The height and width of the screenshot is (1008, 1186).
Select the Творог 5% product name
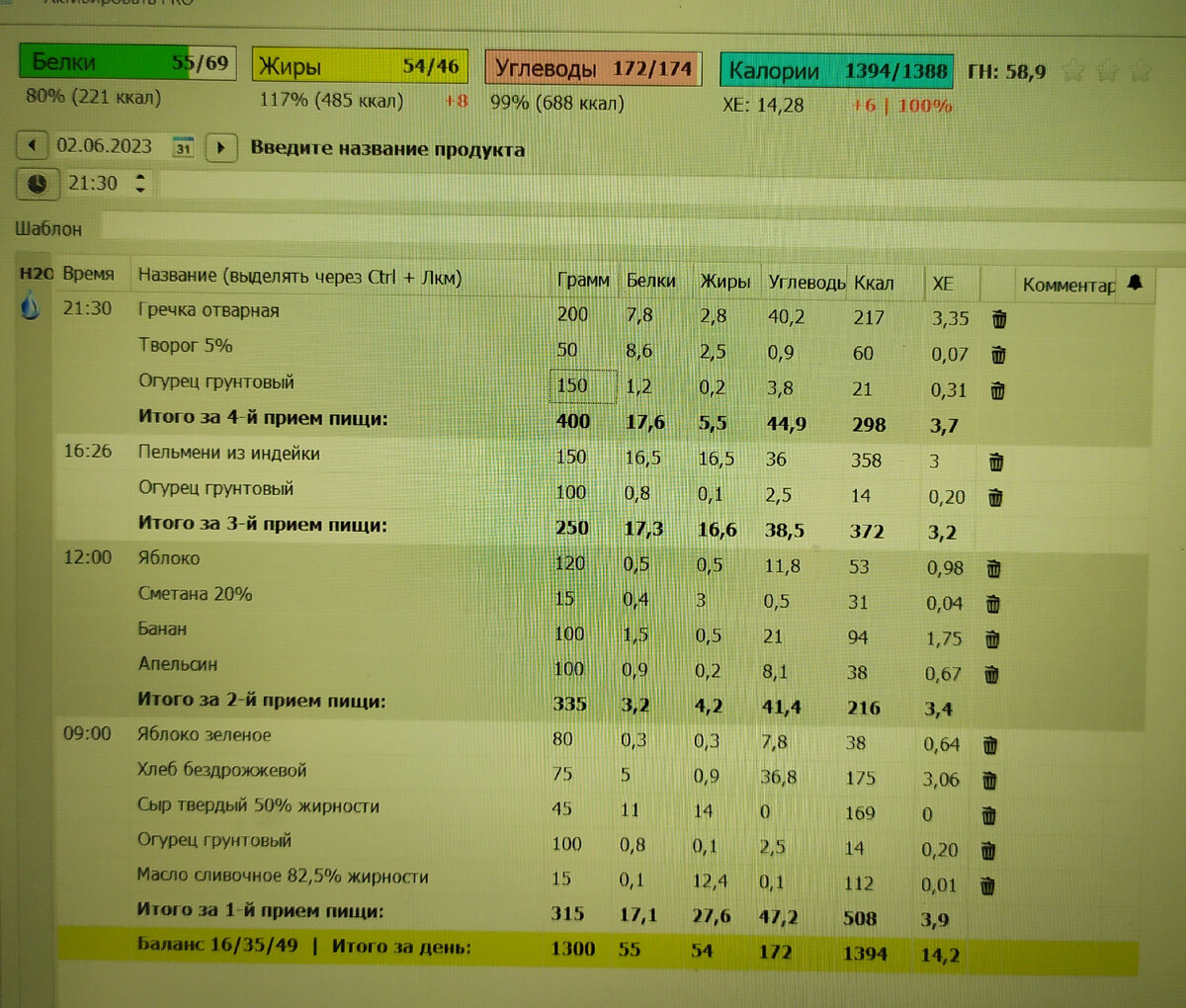[x=186, y=346]
